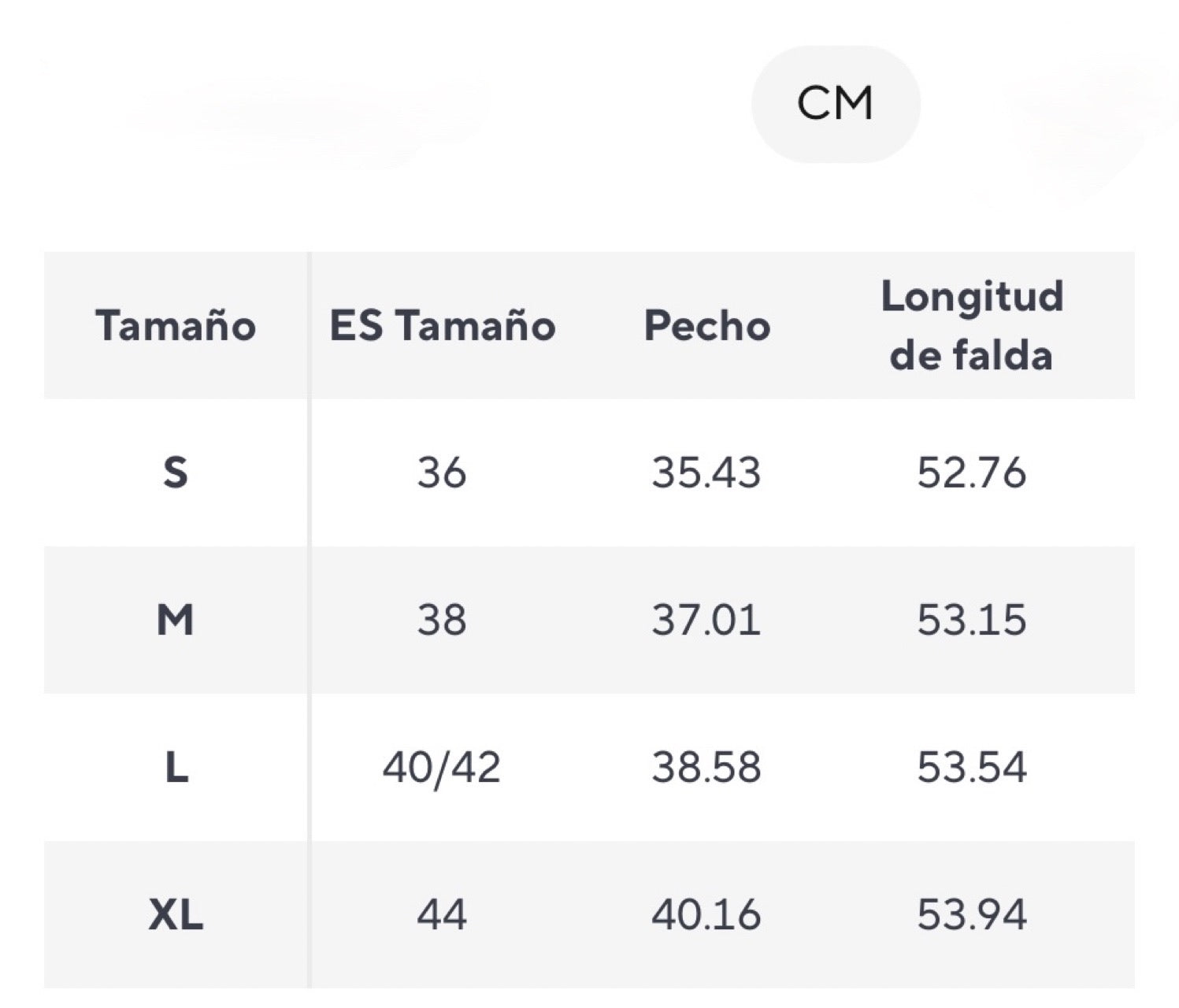Click the 53.94 skirt length value

pyautogui.click(x=972, y=914)
